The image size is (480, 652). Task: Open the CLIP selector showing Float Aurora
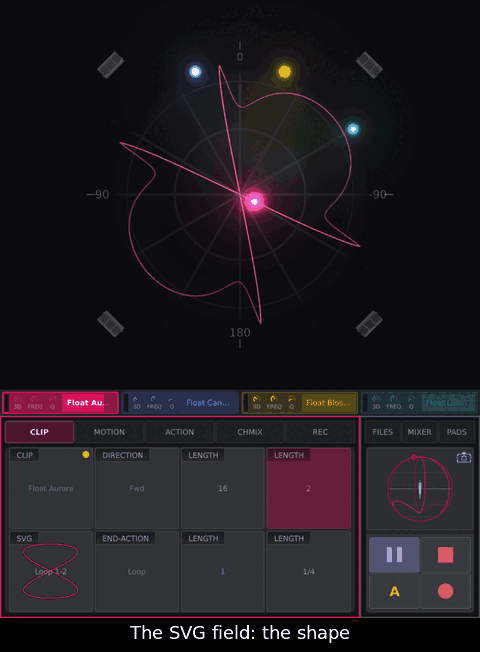(x=51, y=488)
